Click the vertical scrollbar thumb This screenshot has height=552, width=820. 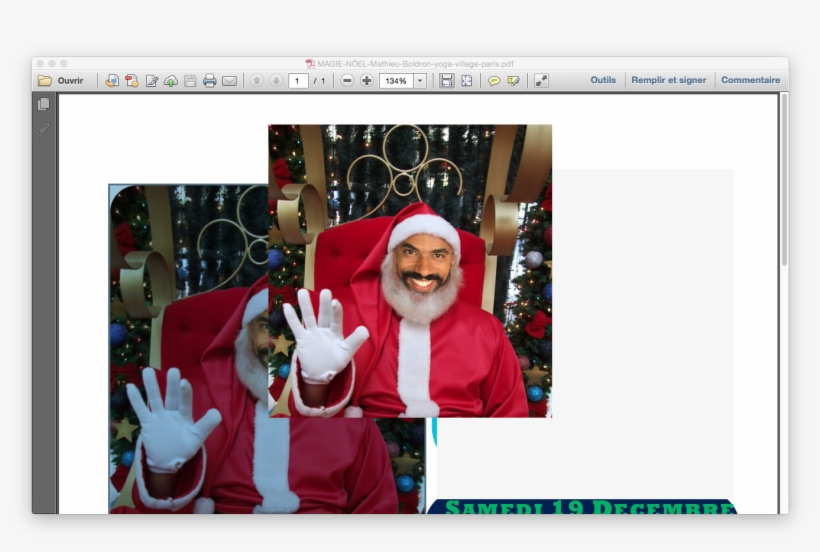point(784,179)
